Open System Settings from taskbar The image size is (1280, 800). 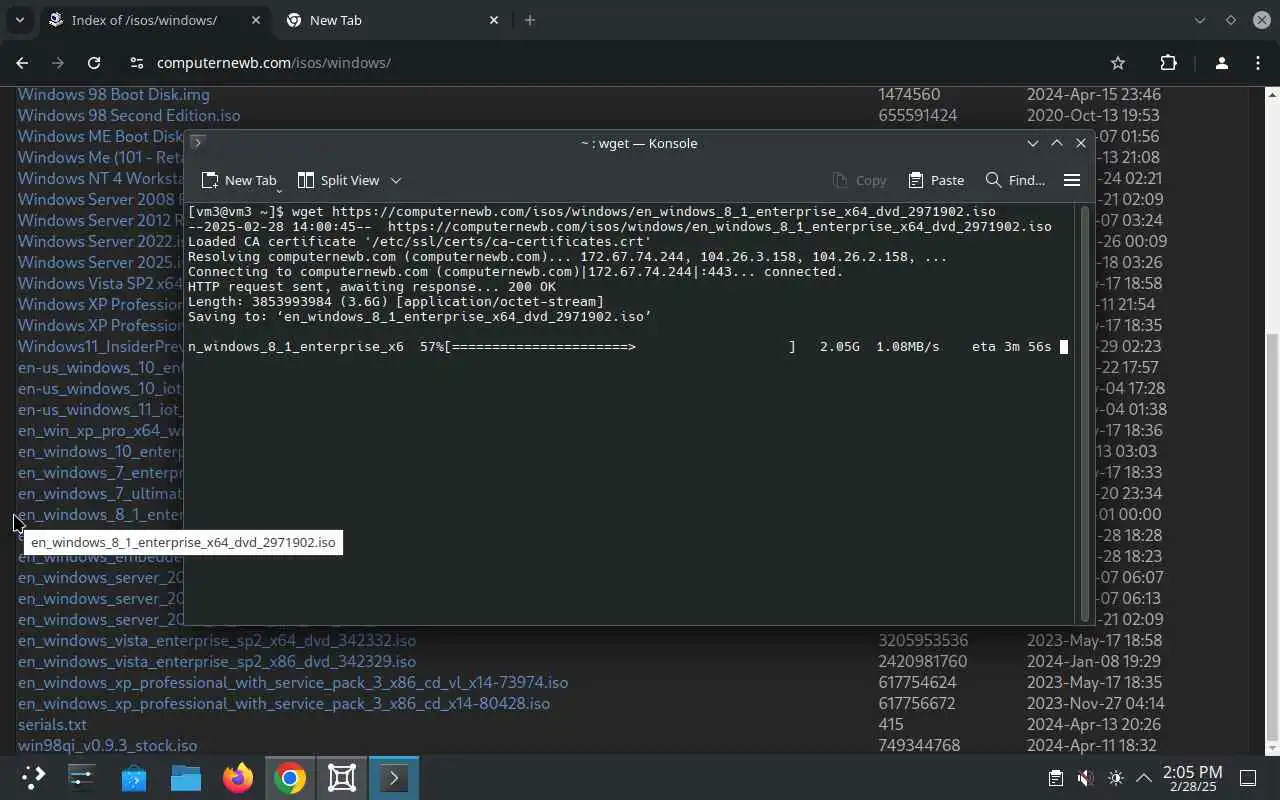click(81, 778)
